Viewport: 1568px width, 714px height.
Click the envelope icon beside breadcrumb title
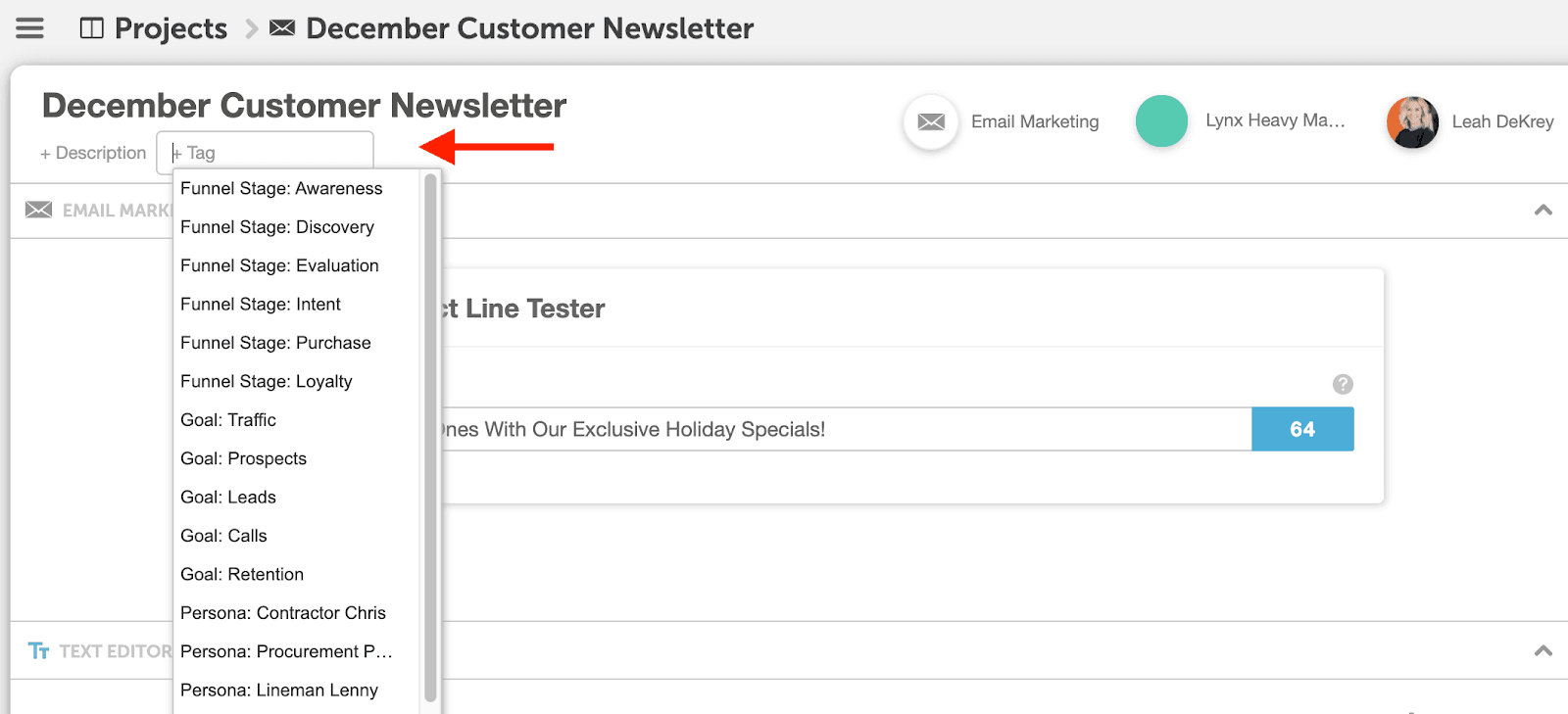coord(282,27)
